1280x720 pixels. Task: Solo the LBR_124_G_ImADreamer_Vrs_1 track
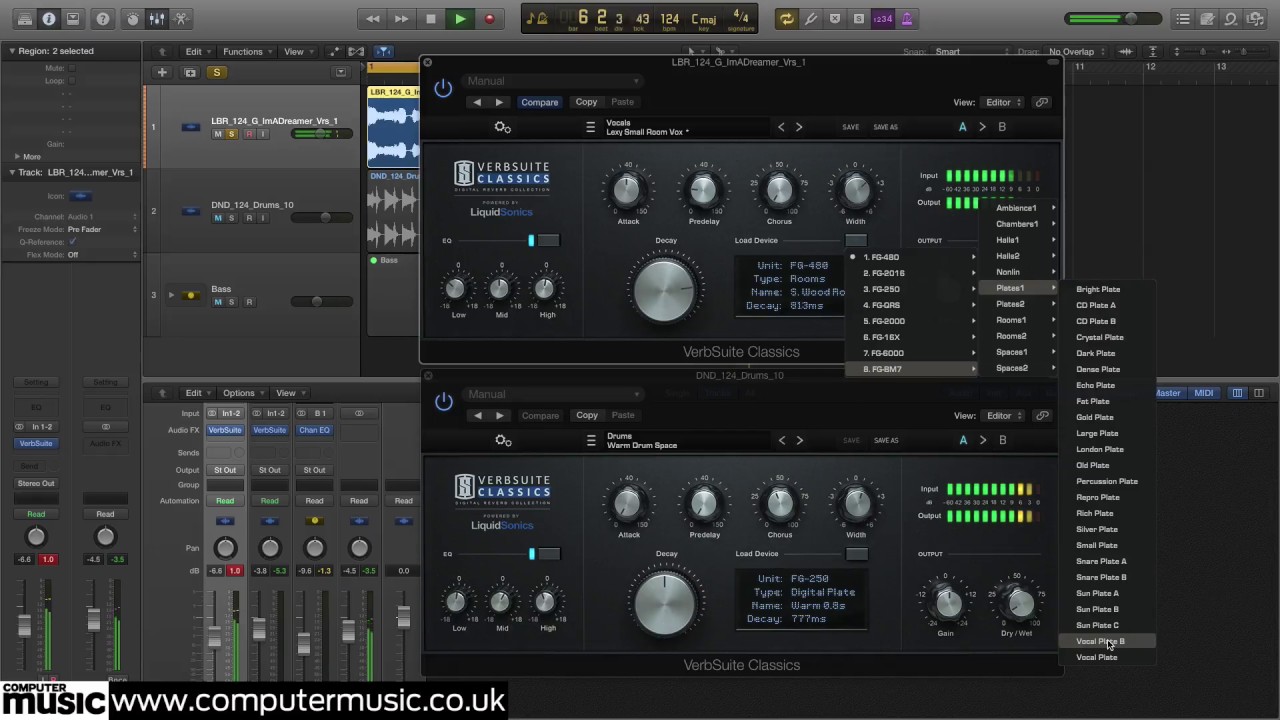click(x=232, y=134)
